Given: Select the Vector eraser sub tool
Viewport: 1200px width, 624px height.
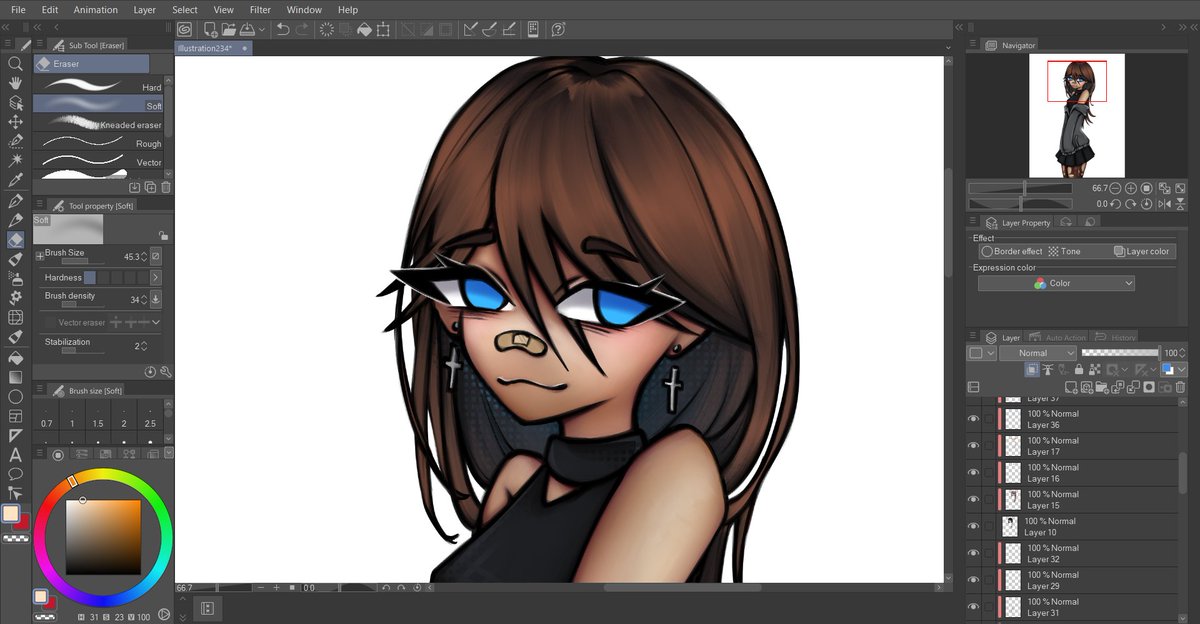Looking at the screenshot, I should coord(98,162).
